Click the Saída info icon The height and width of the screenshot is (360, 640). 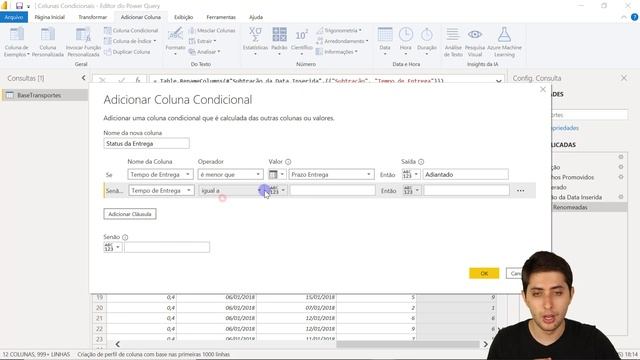coord(421,162)
